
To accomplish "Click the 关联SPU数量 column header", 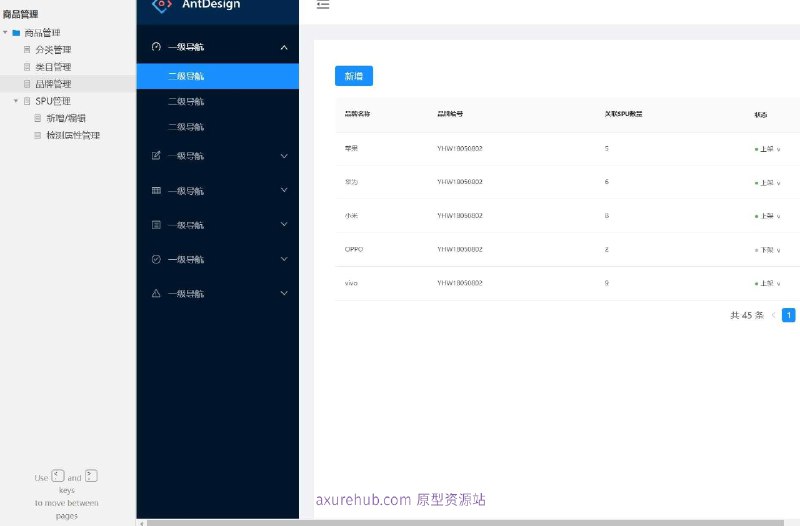I will point(623,114).
